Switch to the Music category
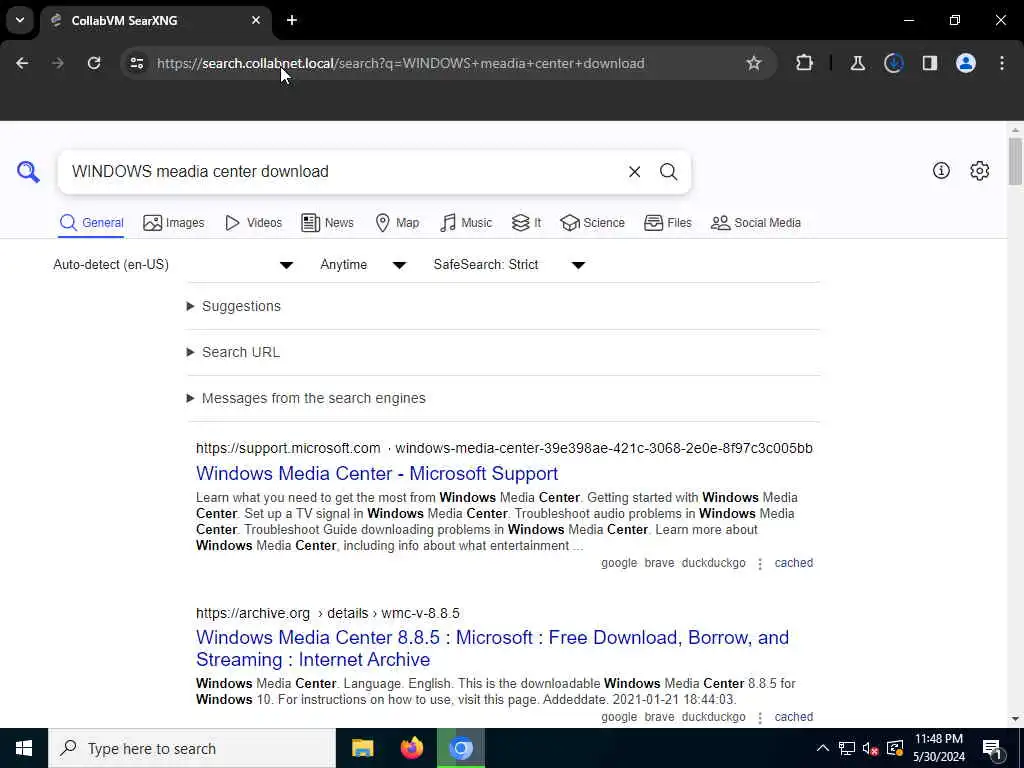Screen dimensions: 1024x768 [x=466, y=223]
